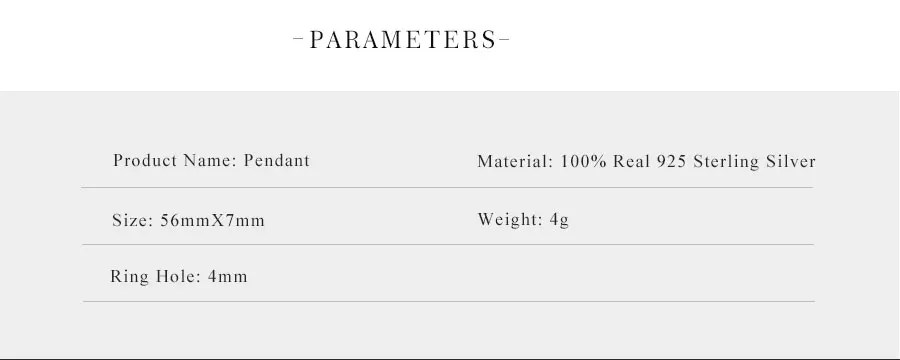The width and height of the screenshot is (900, 360).
Task: Click the 100% Real 925 Sterling Silver text
Action: [688, 161]
